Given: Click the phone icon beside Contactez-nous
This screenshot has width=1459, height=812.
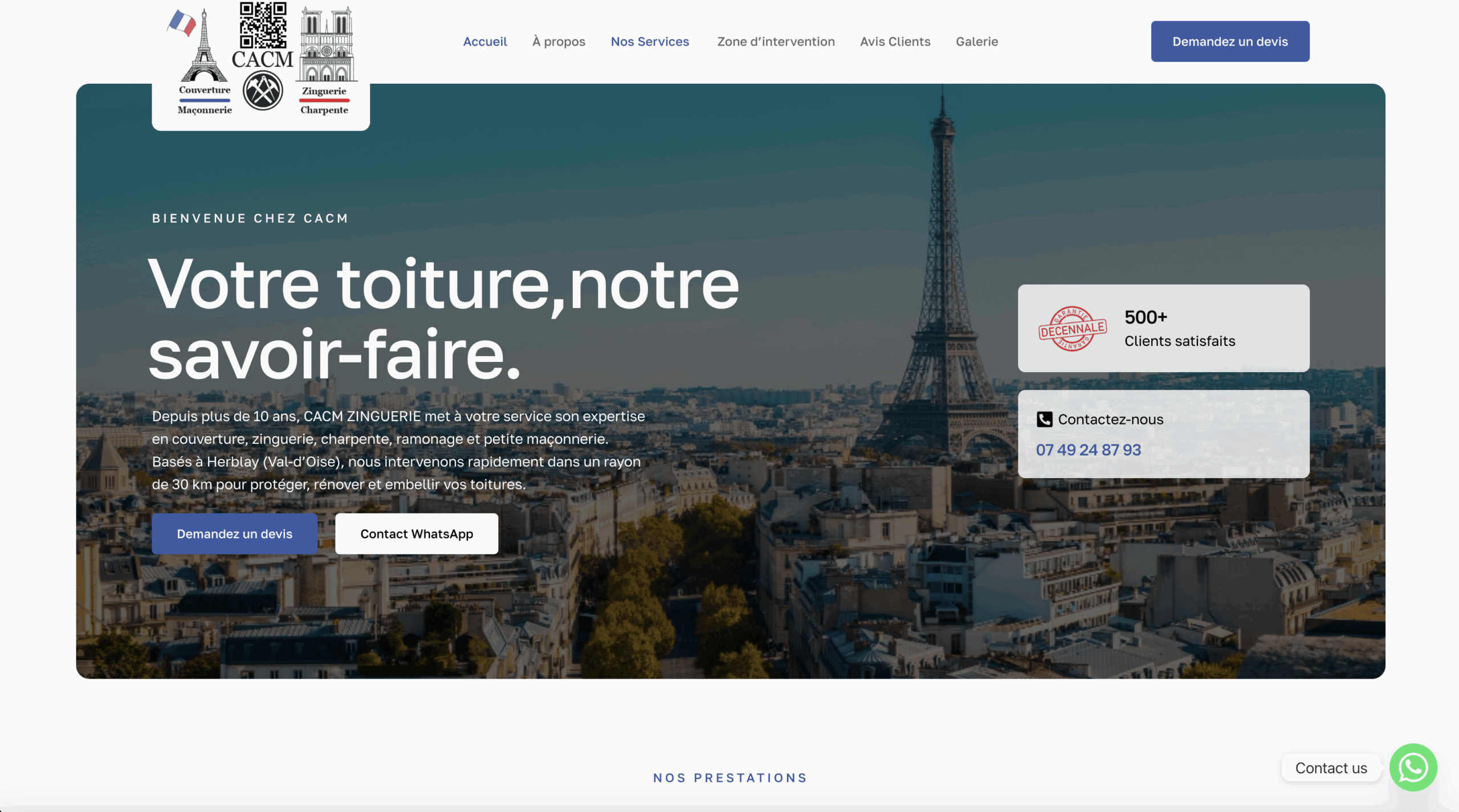Looking at the screenshot, I should point(1044,419).
